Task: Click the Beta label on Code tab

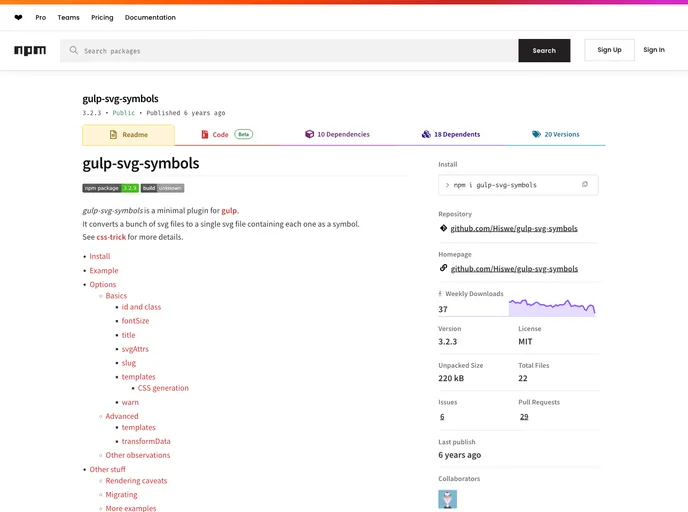Action: click(244, 134)
